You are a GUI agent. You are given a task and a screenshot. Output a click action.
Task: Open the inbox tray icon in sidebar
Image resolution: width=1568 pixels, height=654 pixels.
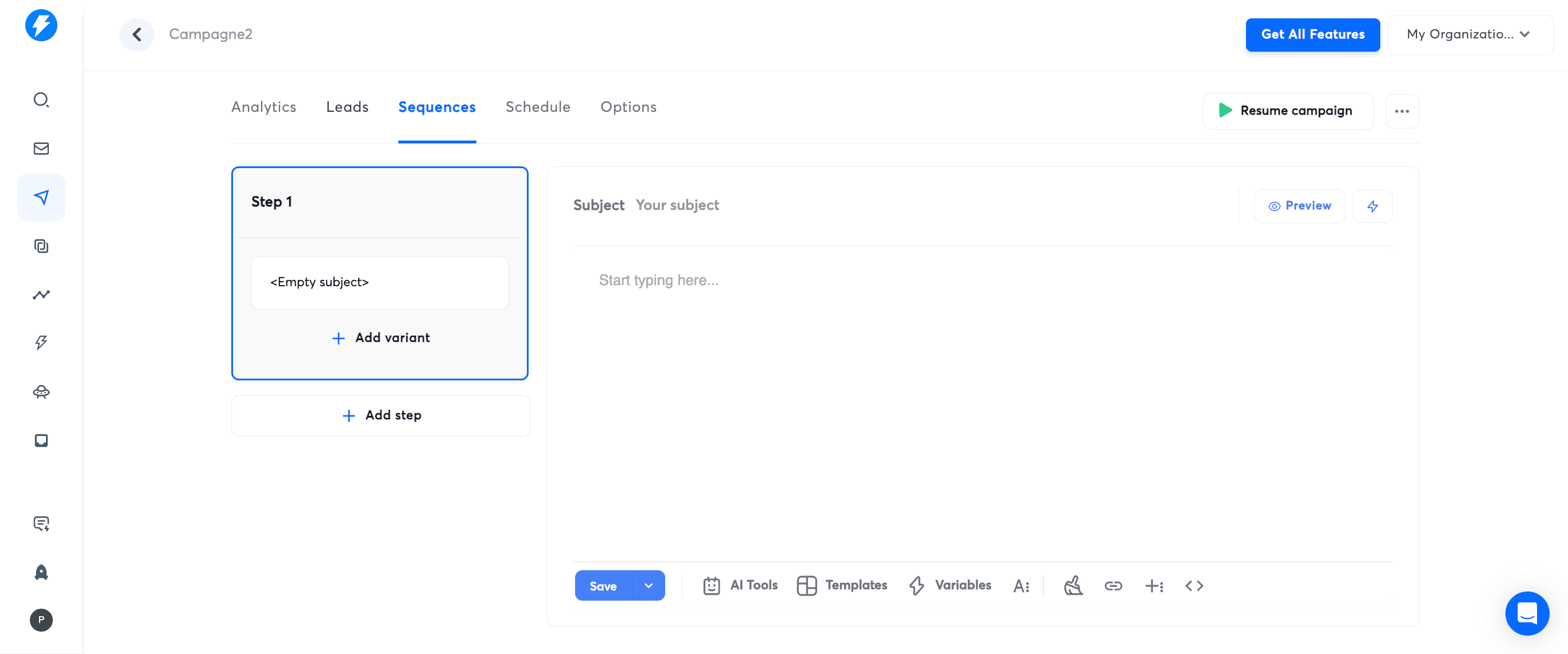[41, 441]
